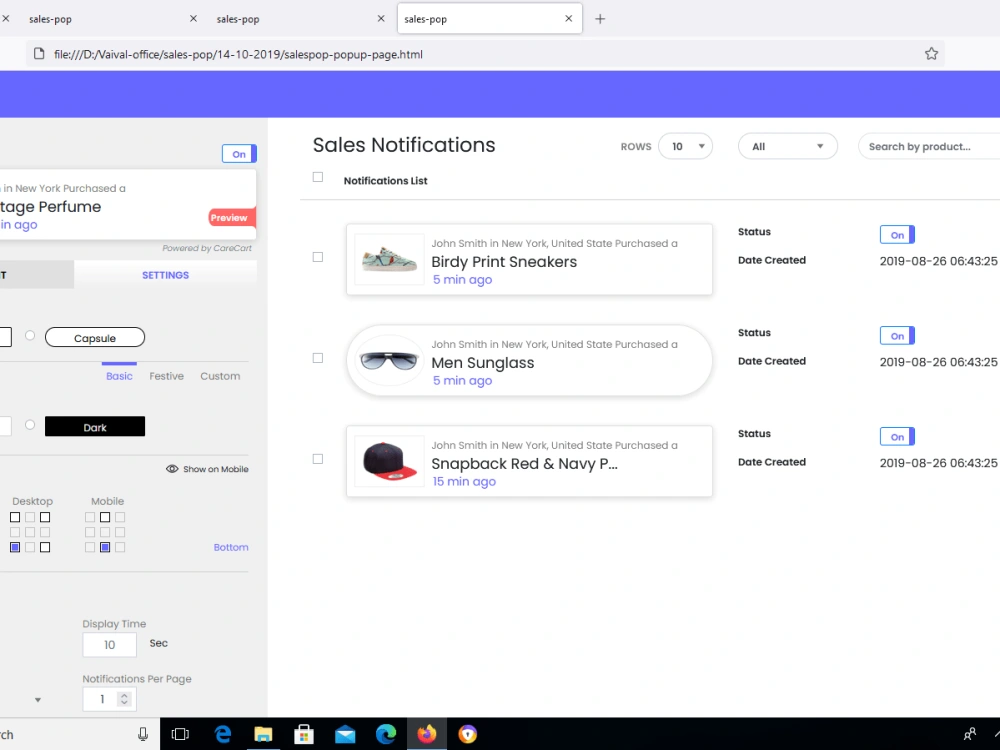Viewport: 1000px width, 750px height.
Task: Click the Snapback cap product image
Action: [389, 461]
